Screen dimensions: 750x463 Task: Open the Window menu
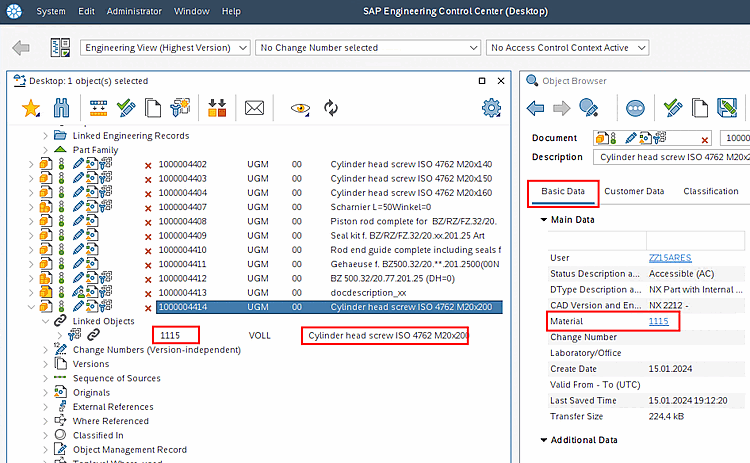(x=191, y=11)
